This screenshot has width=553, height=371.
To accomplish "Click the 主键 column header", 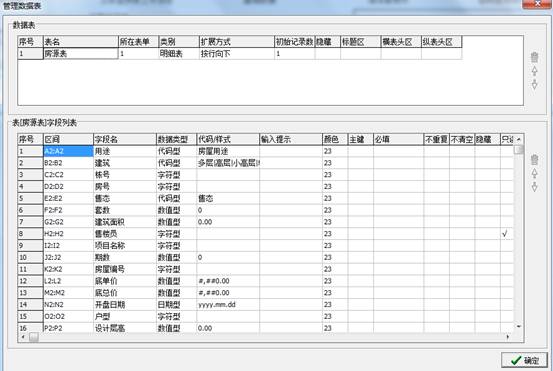I will (x=360, y=139).
